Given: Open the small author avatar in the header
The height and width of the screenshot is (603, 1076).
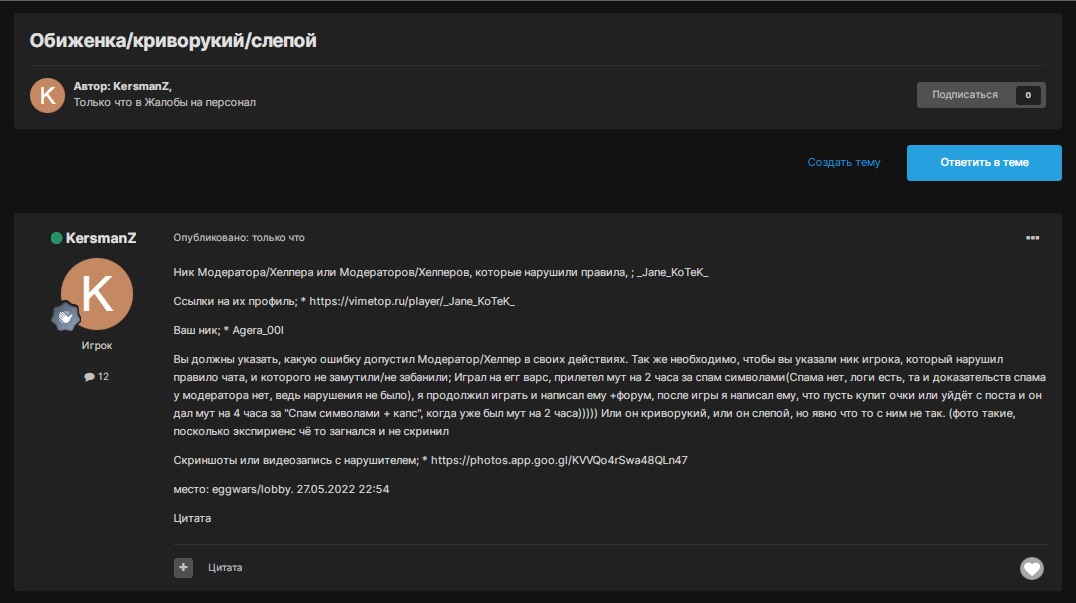Looking at the screenshot, I should 47,95.
